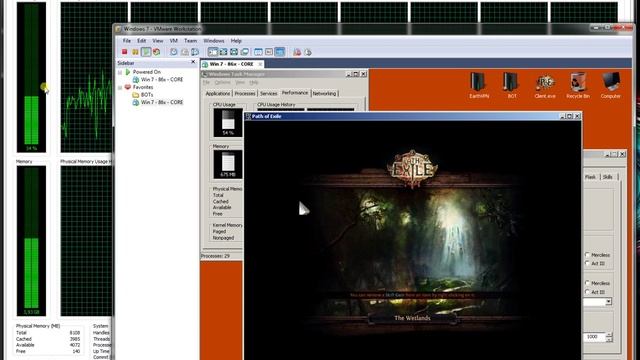Screen dimensions: 640x360
Task: Select the upper Merciless radio button
Action: [588, 255]
